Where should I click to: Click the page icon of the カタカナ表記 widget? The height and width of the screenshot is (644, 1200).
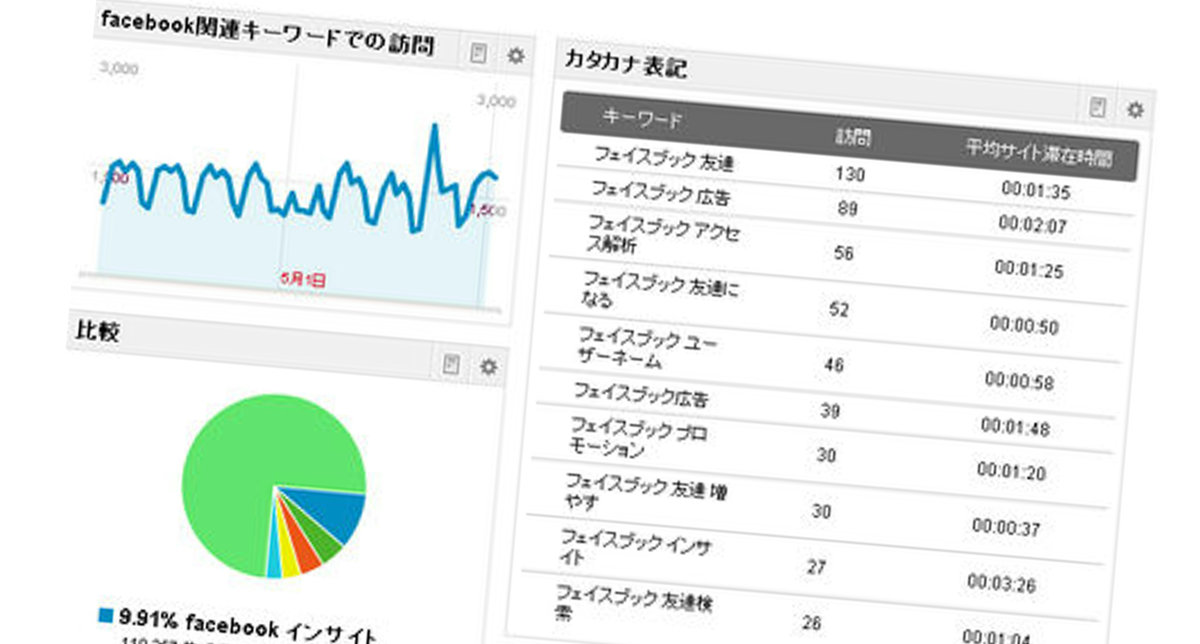click(1098, 107)
